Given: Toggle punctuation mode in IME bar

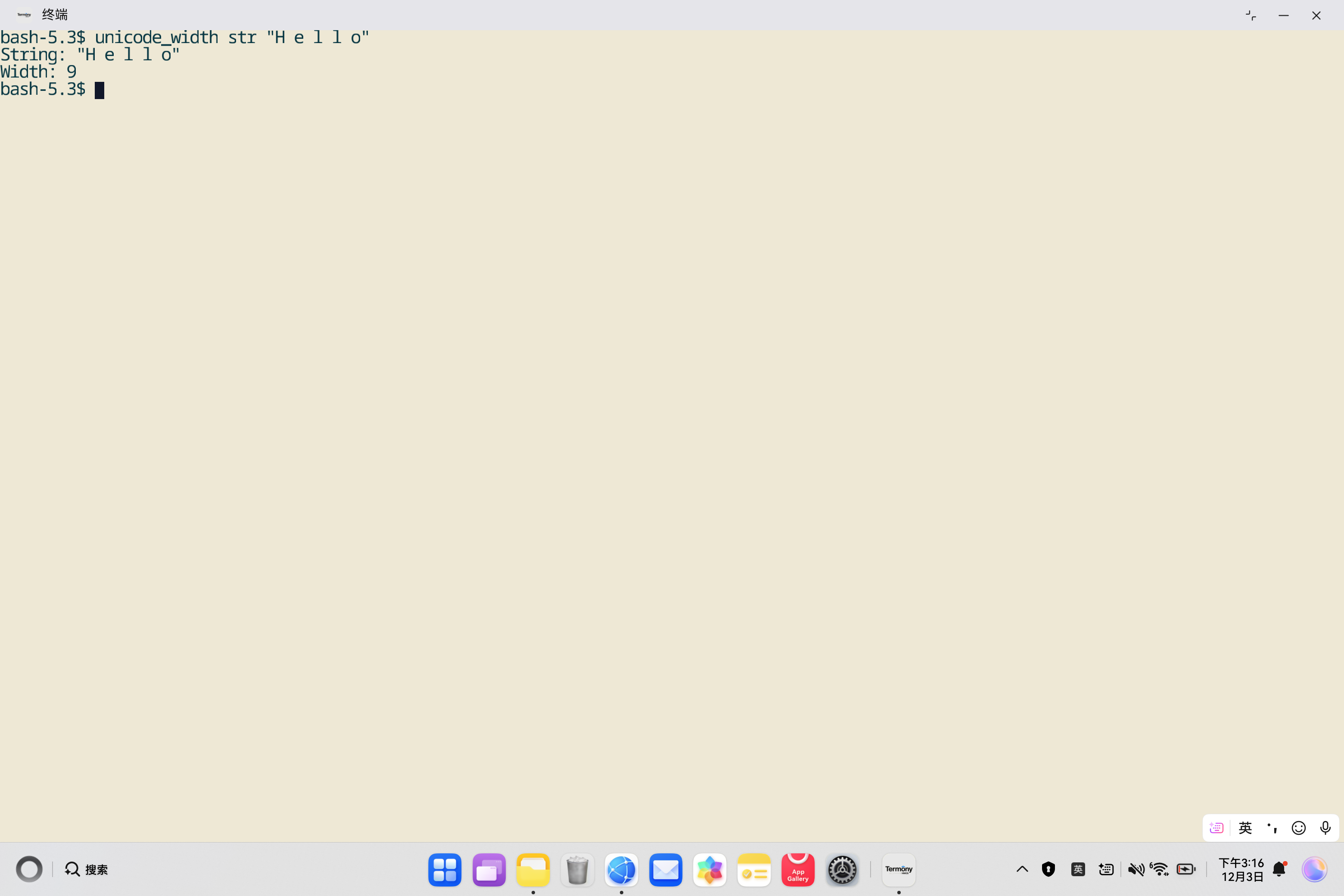Looking at the screenshot, I should [x=1272, y=828].
